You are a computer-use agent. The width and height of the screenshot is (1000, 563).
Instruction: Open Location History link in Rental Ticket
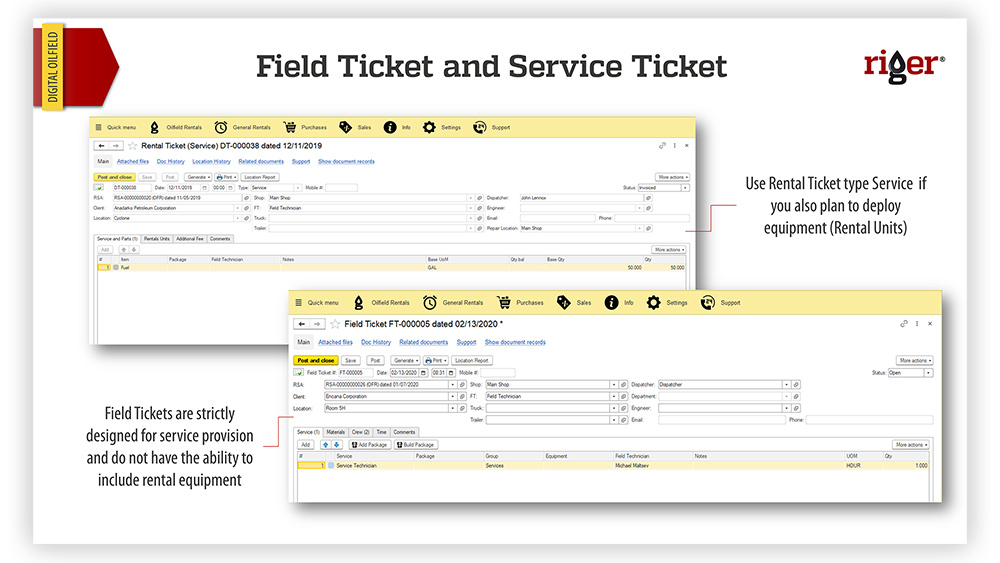[211, 161]
